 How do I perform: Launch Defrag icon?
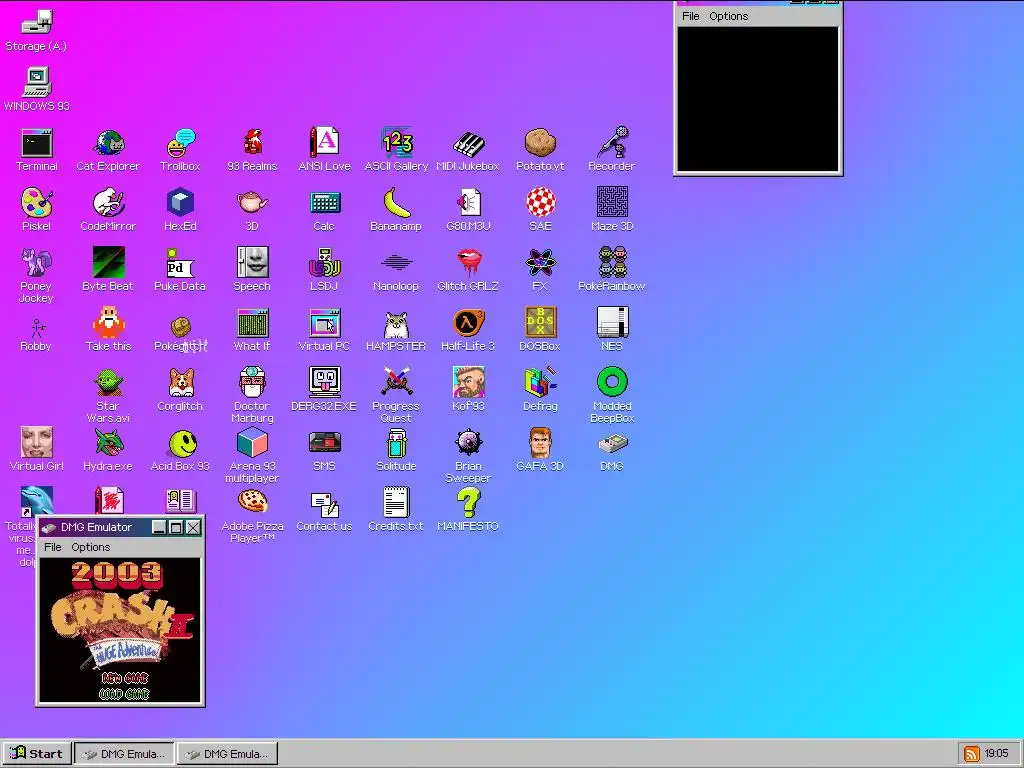pyautogui.click(x=540, y=391)
